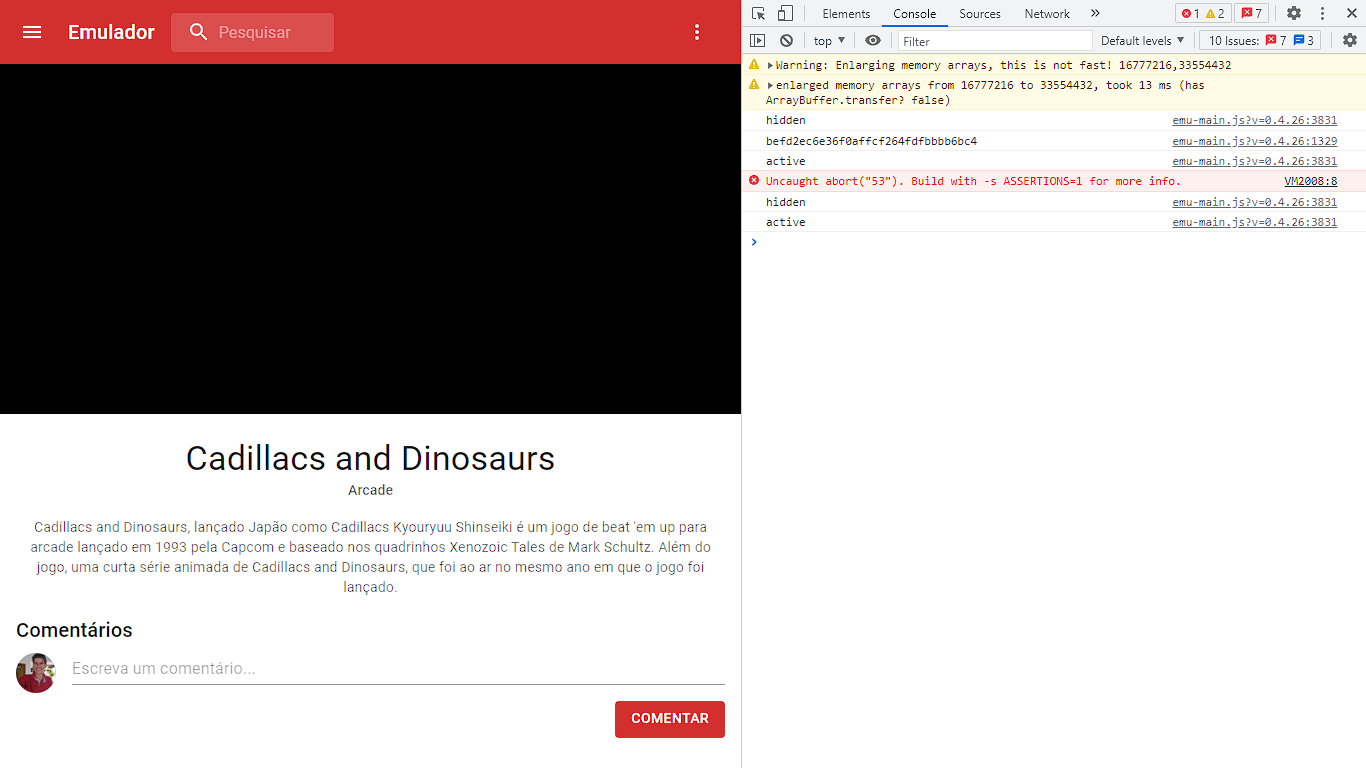
Task: Clear the console with the block icon
Action: (786, 40)
